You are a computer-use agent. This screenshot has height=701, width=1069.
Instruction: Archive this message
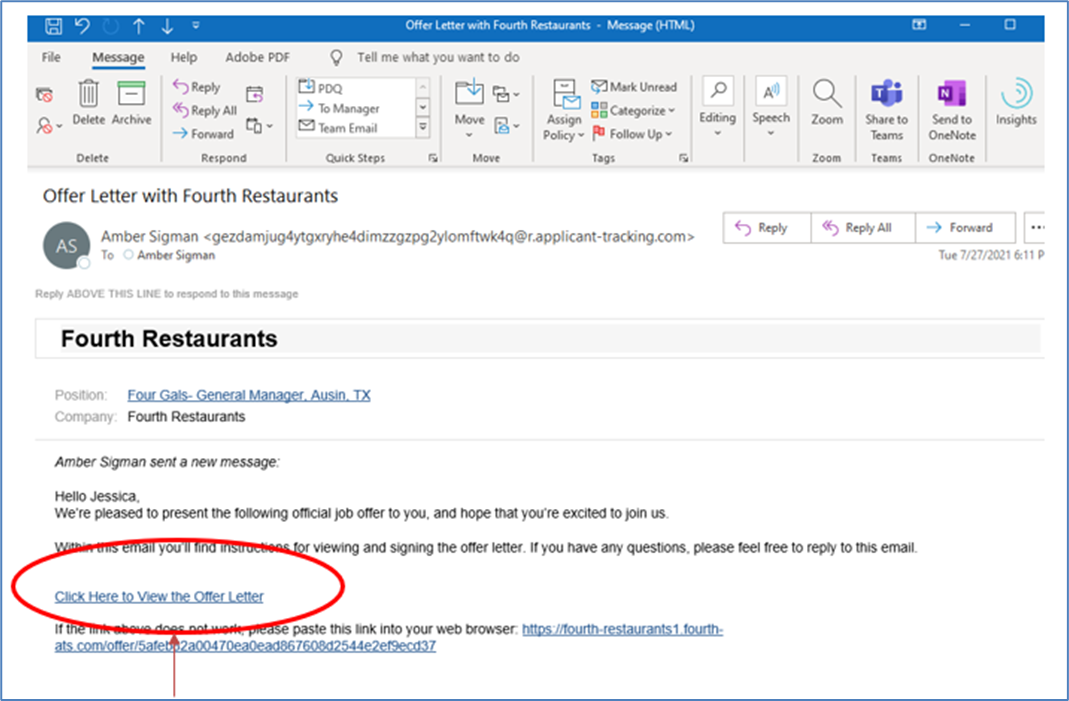click(x=132, y=102)
